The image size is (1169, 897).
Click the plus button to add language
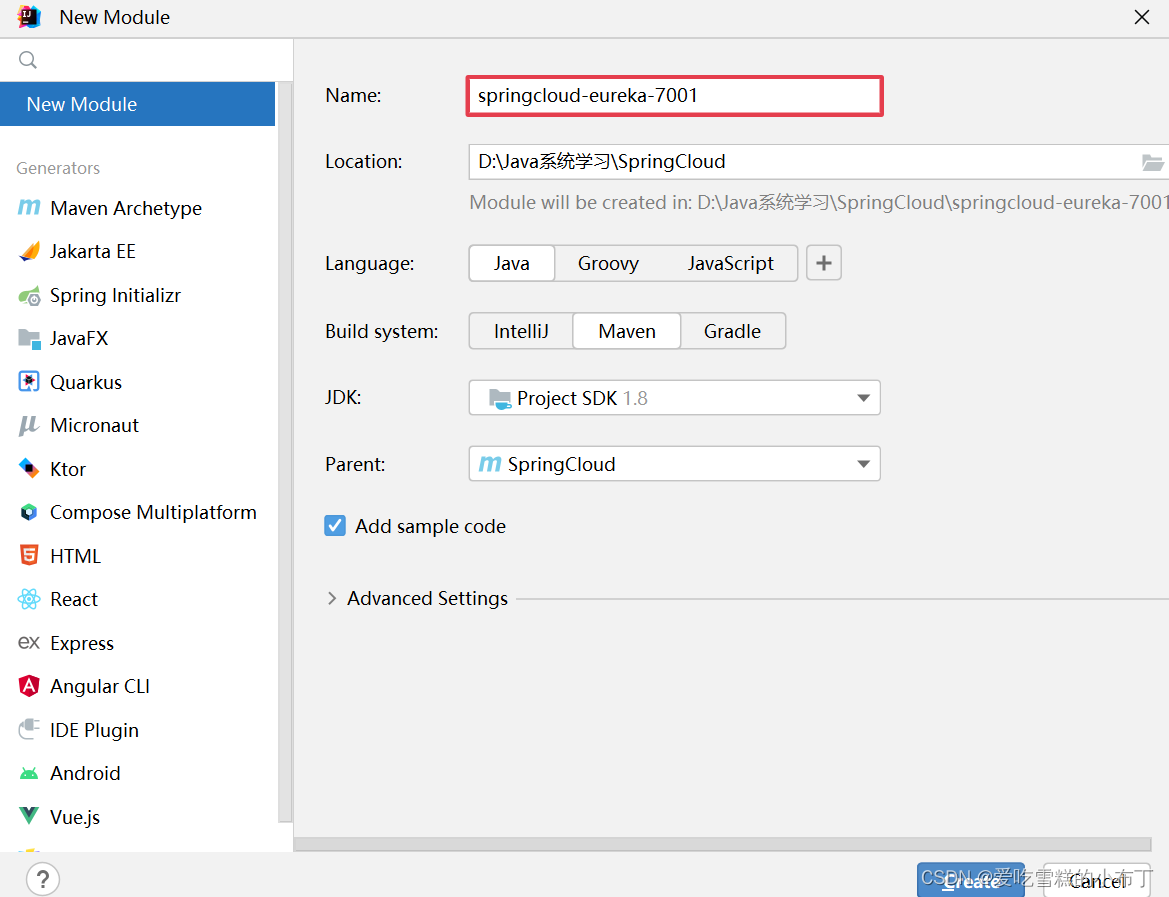tap(824, 263)
